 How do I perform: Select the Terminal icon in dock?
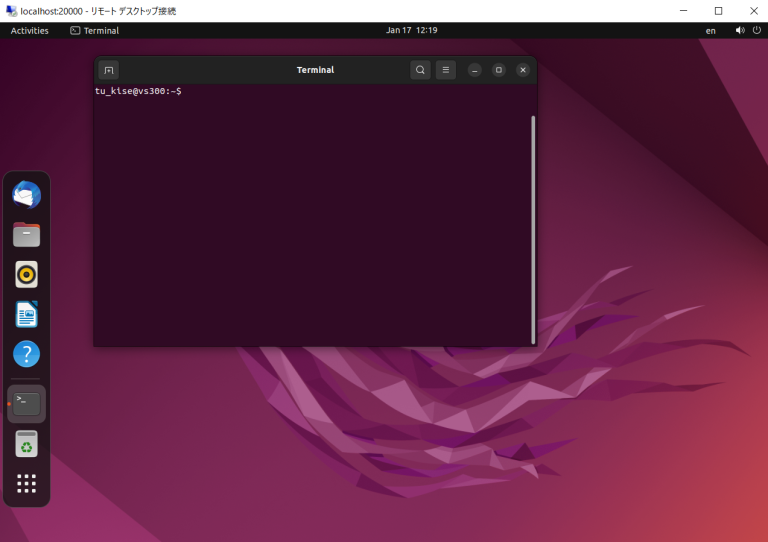click(x=27, y=403)
